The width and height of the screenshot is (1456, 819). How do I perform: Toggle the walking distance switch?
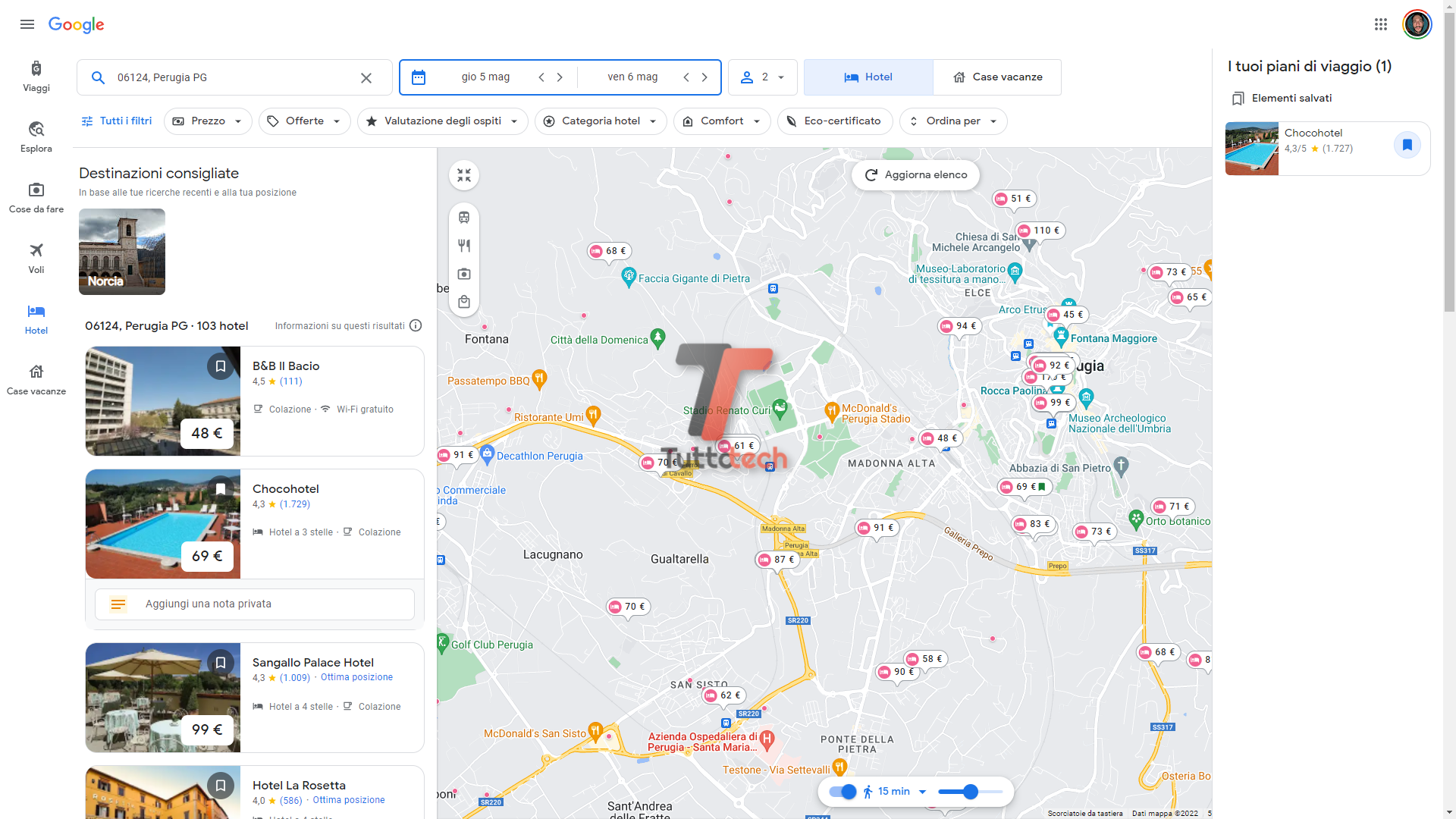coord(843,792)
